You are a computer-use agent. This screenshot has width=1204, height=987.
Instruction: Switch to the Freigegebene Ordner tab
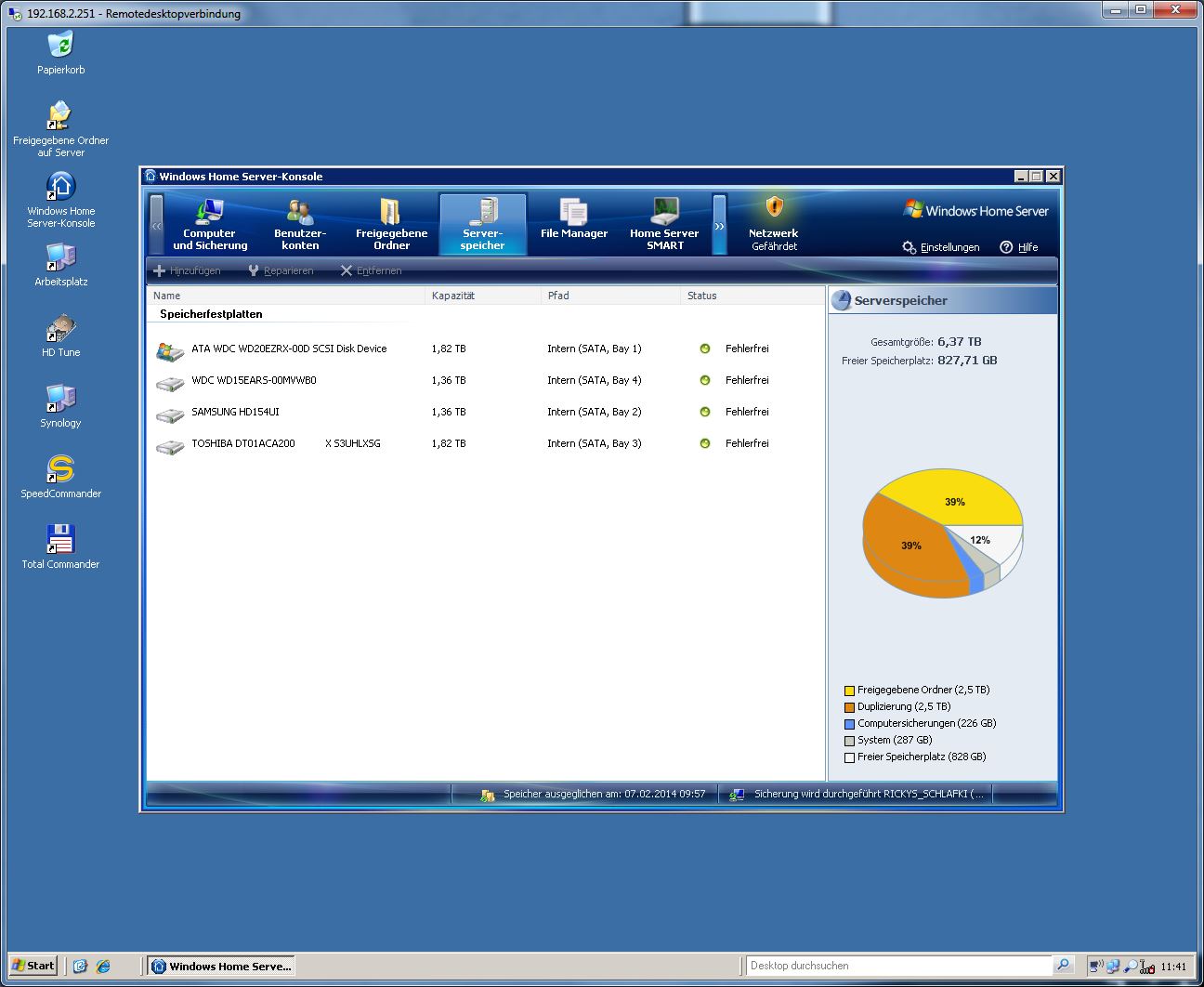coord(391,224)
